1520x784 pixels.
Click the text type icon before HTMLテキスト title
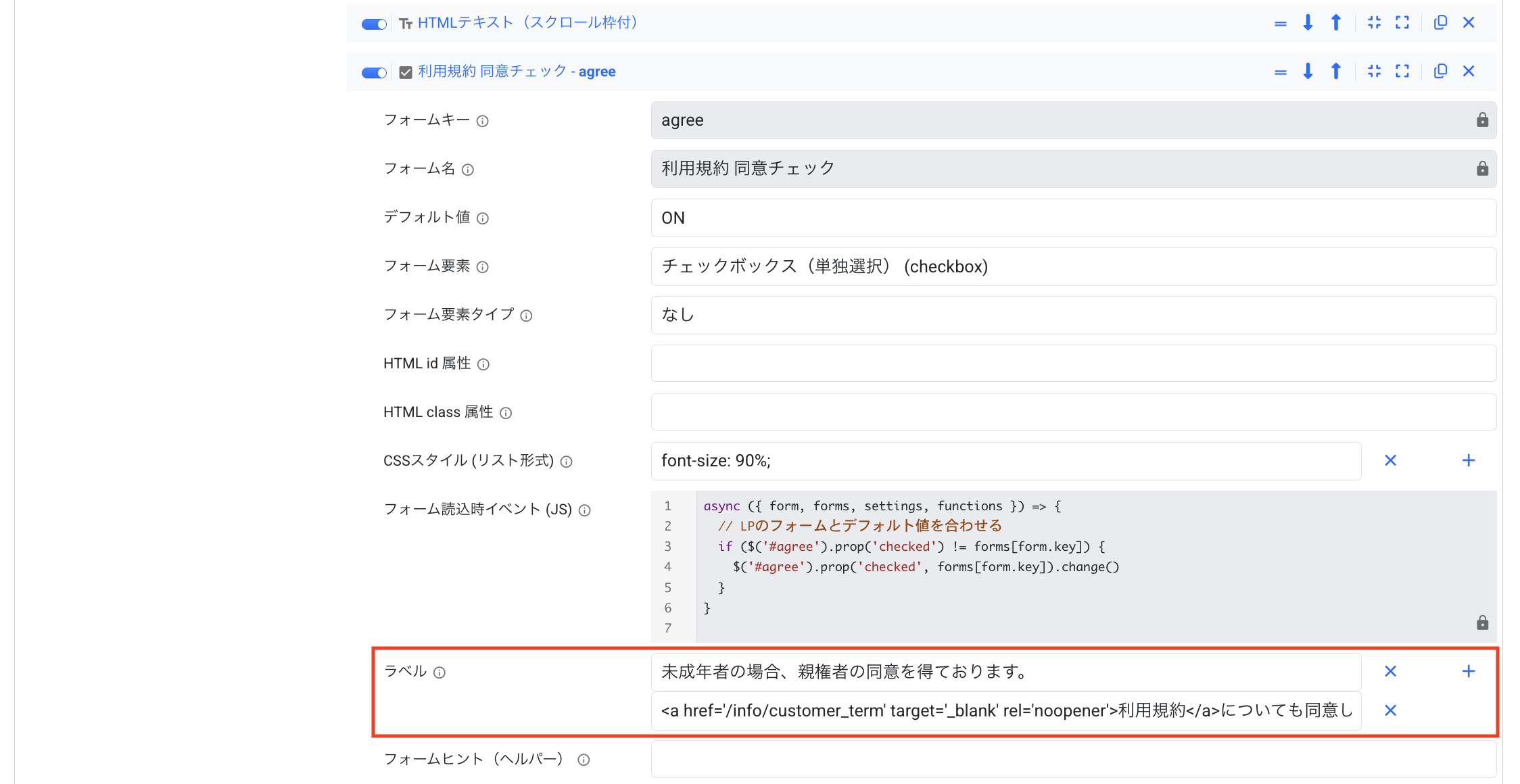406,24
